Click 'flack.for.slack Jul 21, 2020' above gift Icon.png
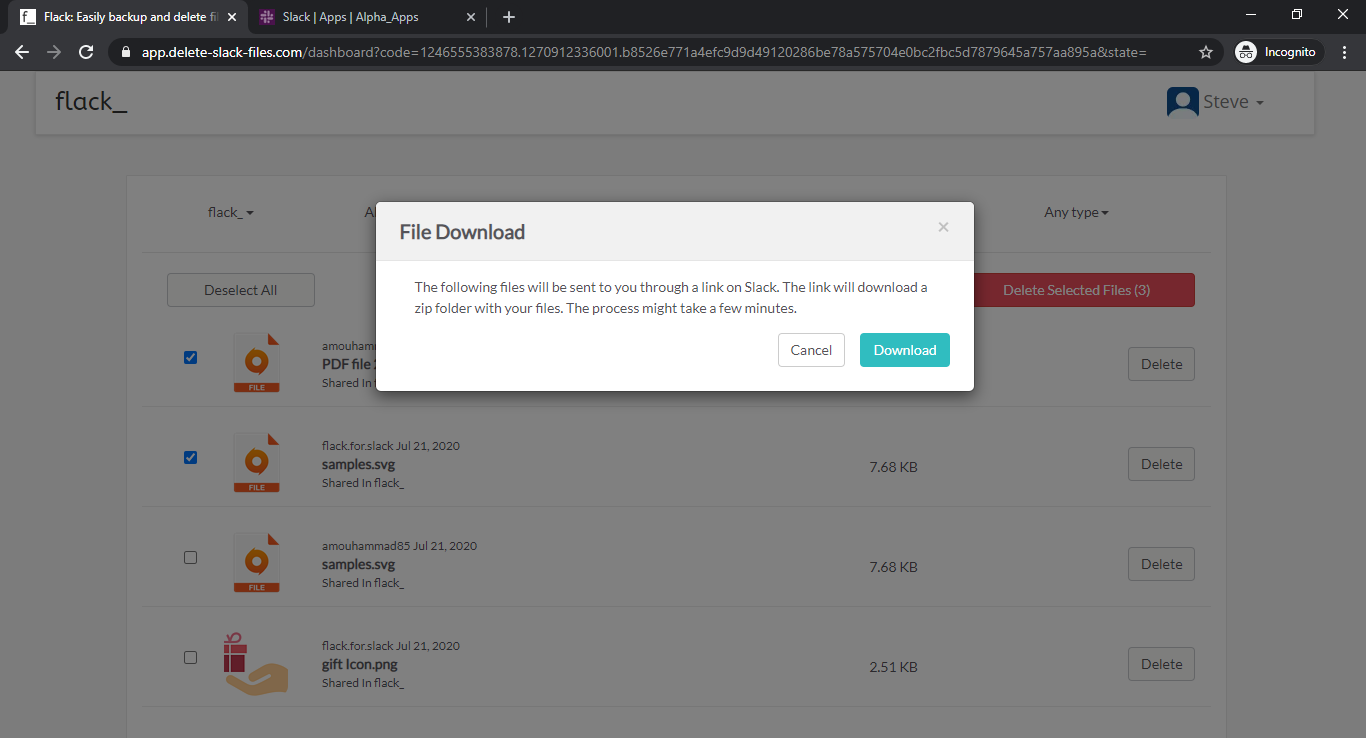The height and width of the screenshot is (738, 1366). pyautogui.click(x=391, y=646)
